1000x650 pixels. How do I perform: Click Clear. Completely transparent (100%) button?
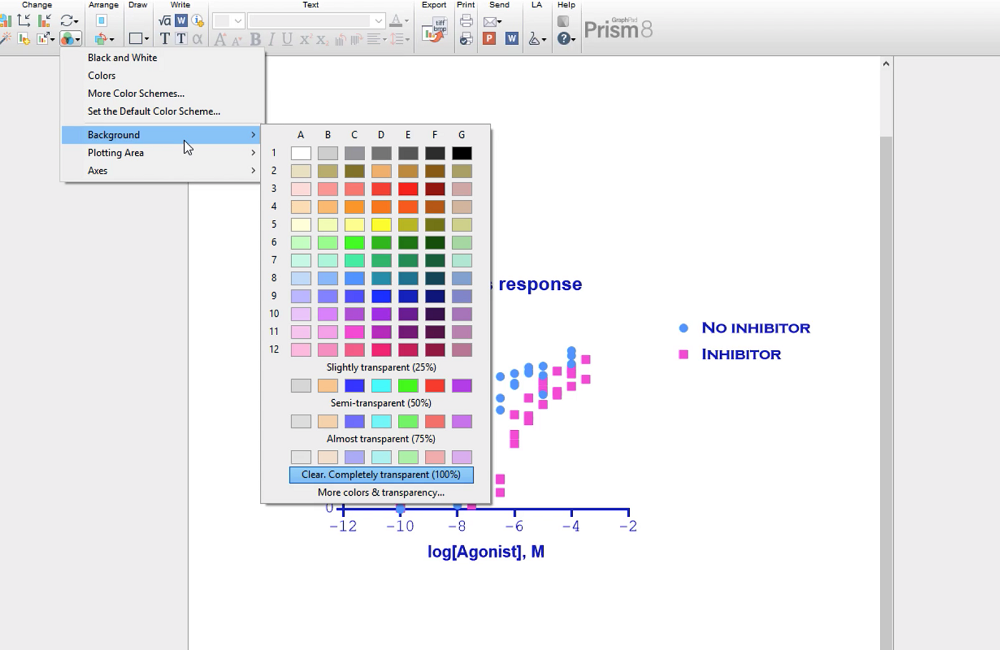pyautogui.click(x=381, y=475)
